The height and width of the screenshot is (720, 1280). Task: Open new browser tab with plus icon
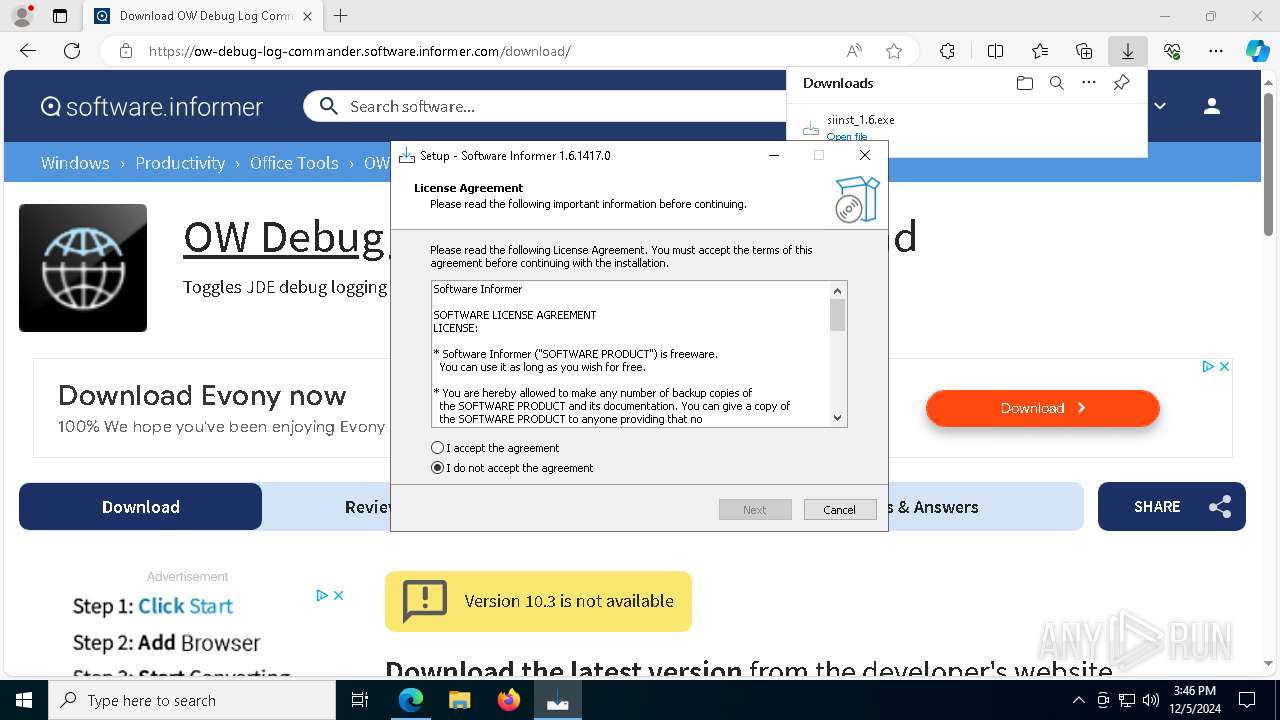341,16
